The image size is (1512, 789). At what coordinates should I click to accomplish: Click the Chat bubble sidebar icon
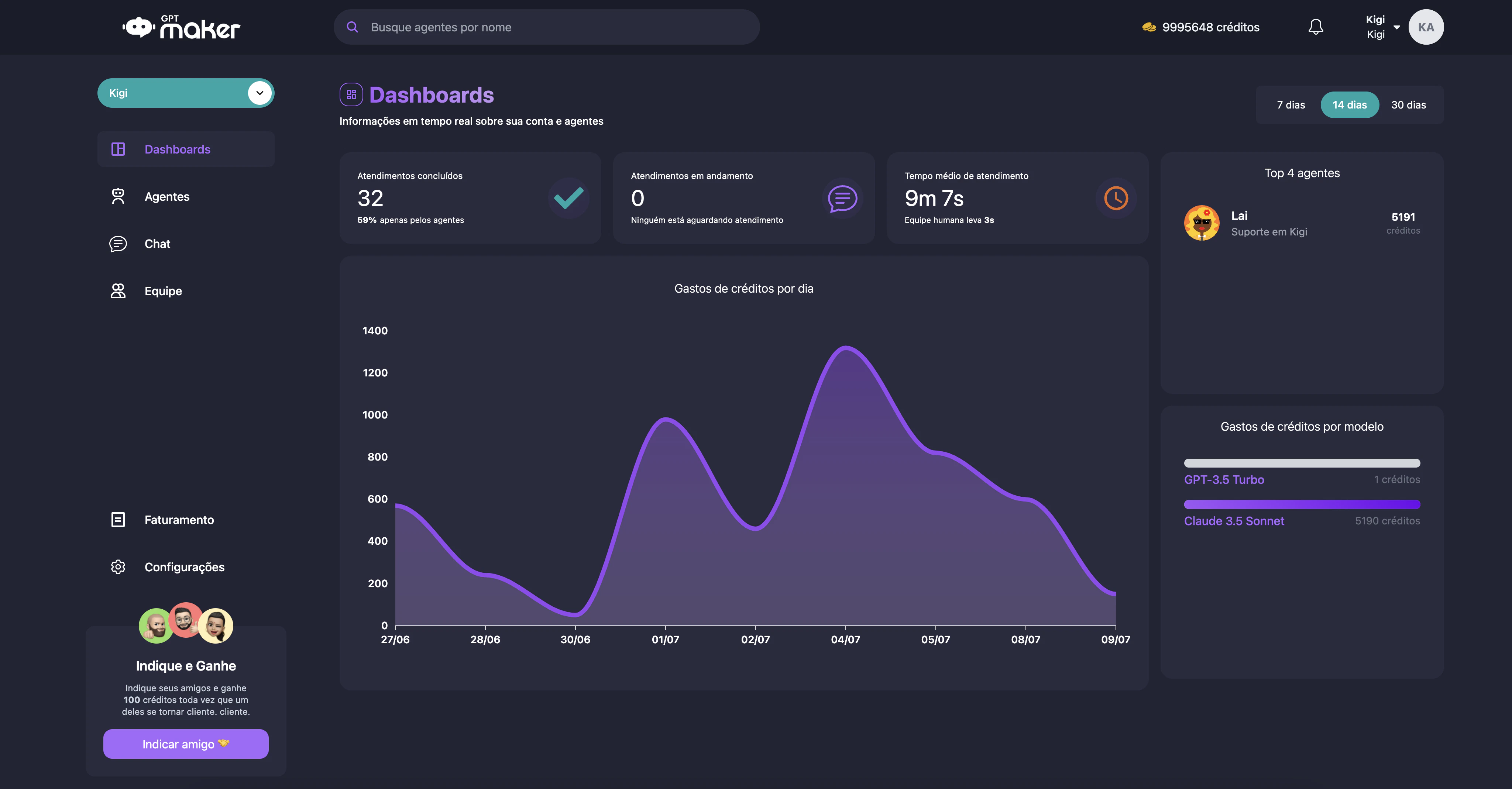click(x=118, y=244)
